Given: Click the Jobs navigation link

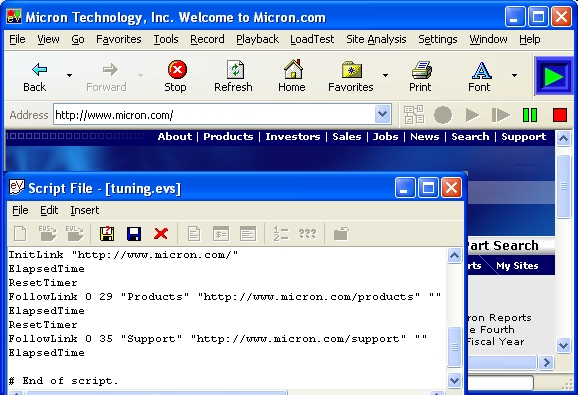Looking at the screenshot, I should click(x=385, y=137).
